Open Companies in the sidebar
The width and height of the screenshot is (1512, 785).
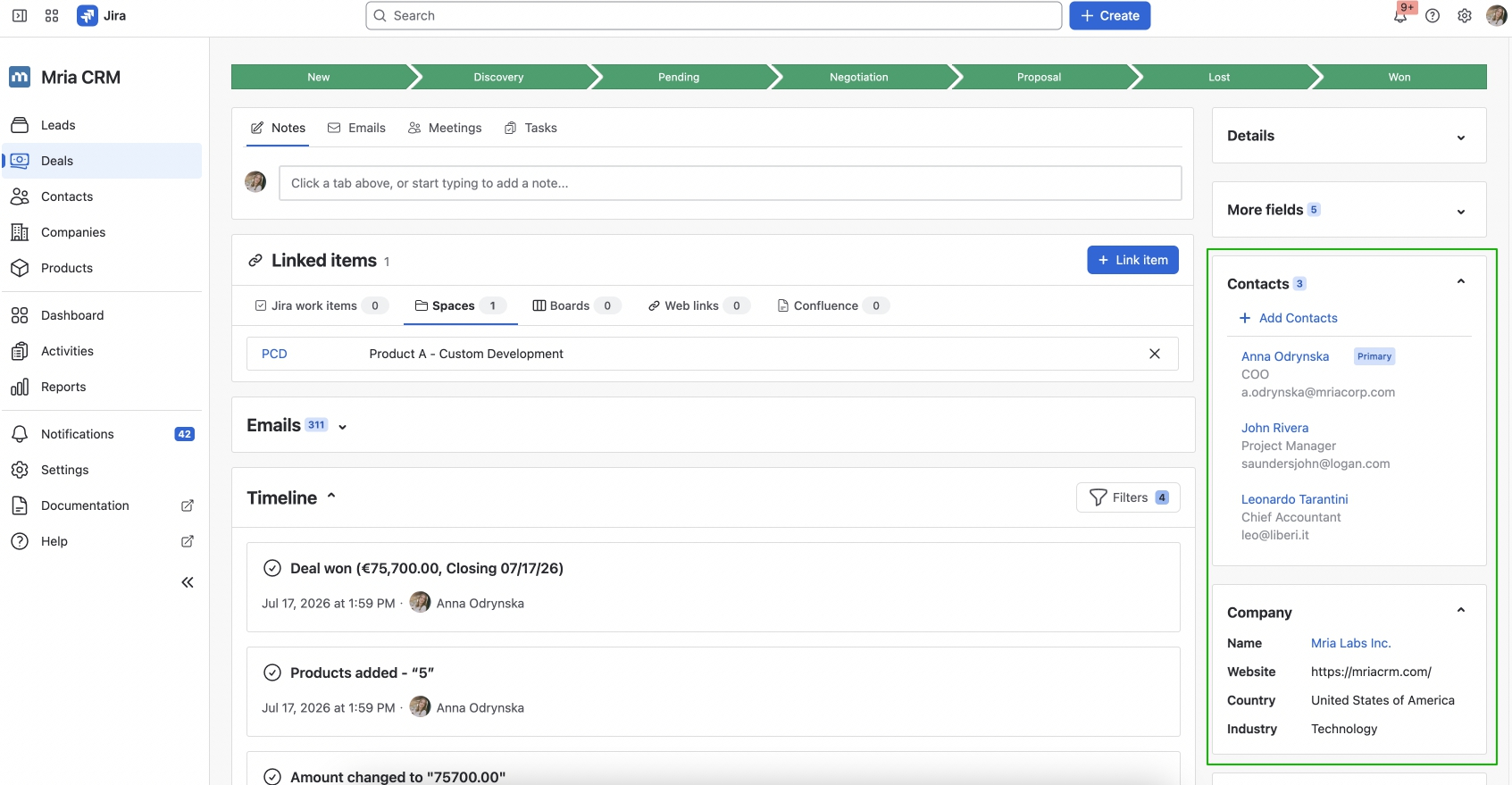102,232
